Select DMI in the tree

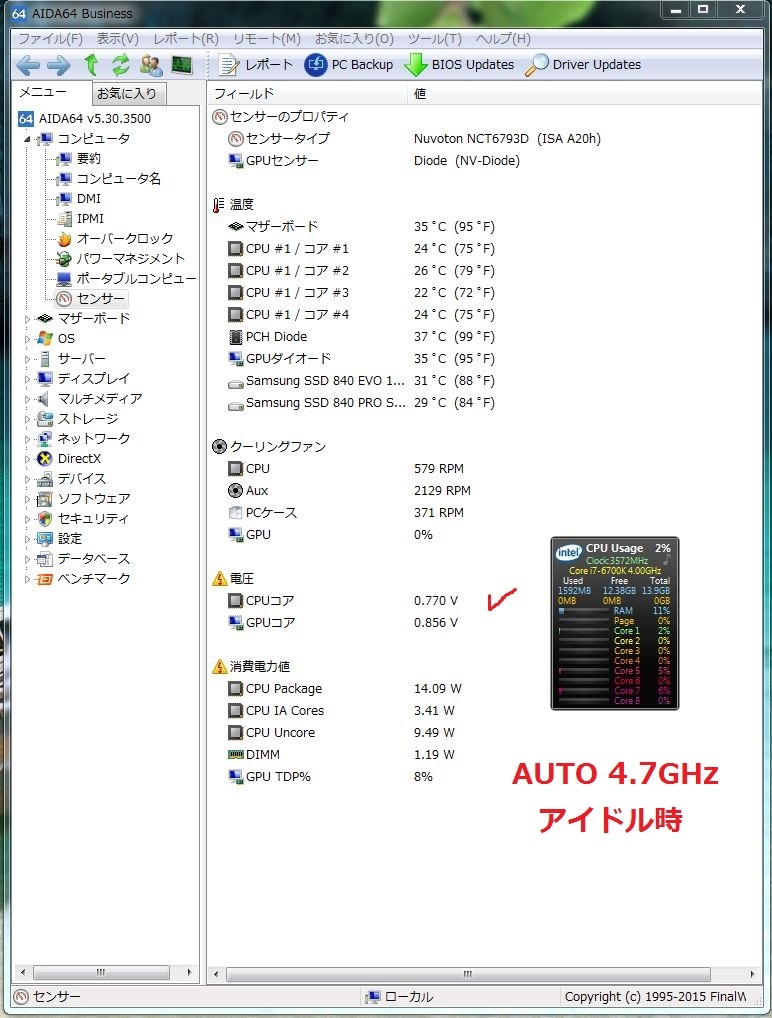coord(78,199)
